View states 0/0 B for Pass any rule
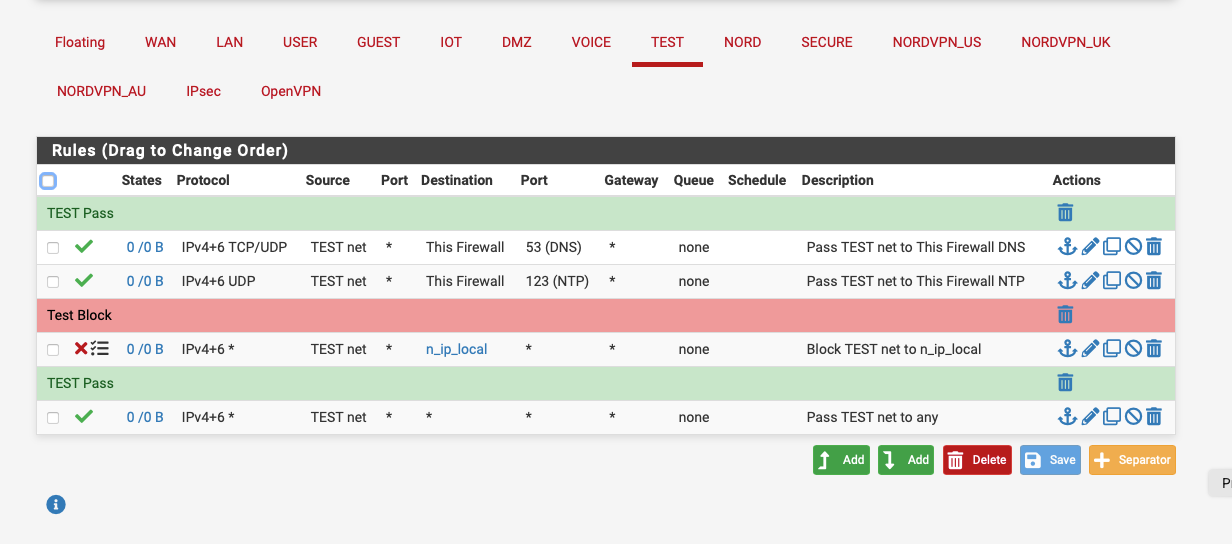Screen dimensions: 1232x544 pyautogui.click(x=145, y=417)
